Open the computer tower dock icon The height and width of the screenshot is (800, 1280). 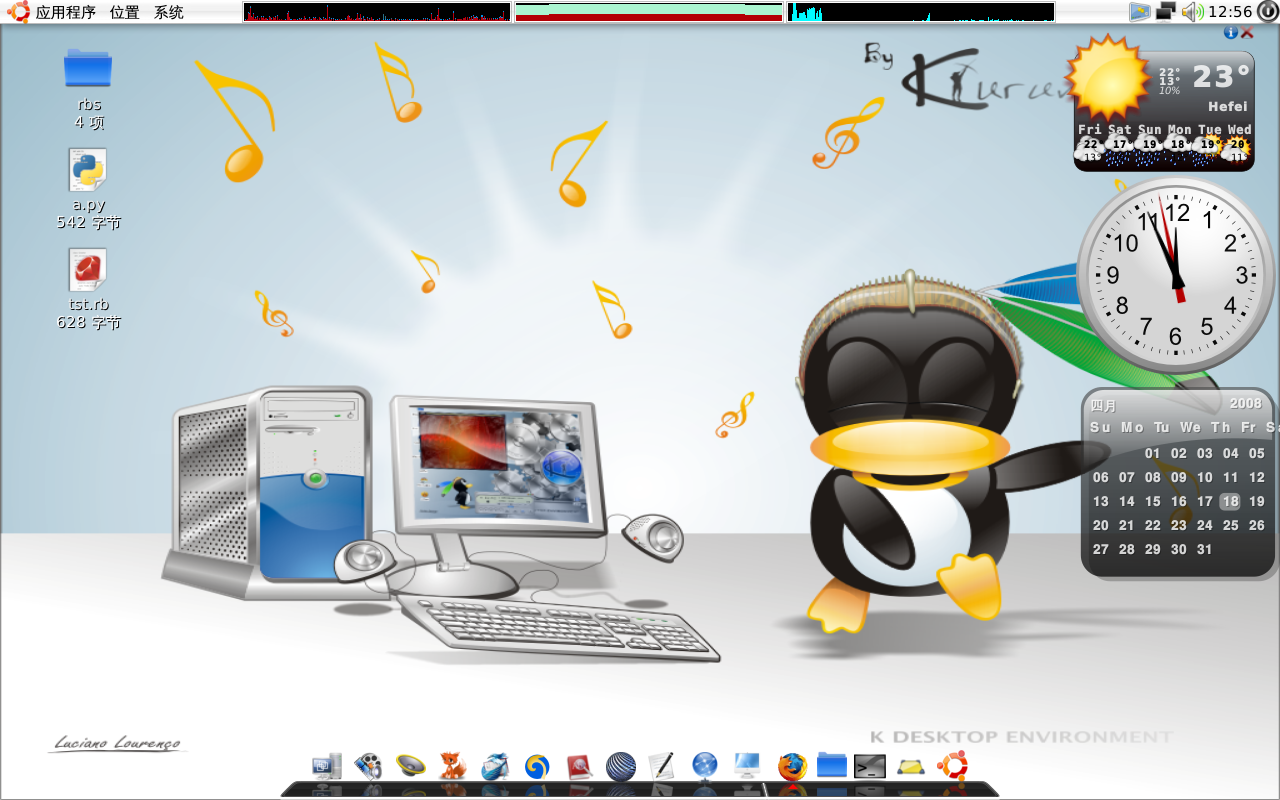point(327,767)
